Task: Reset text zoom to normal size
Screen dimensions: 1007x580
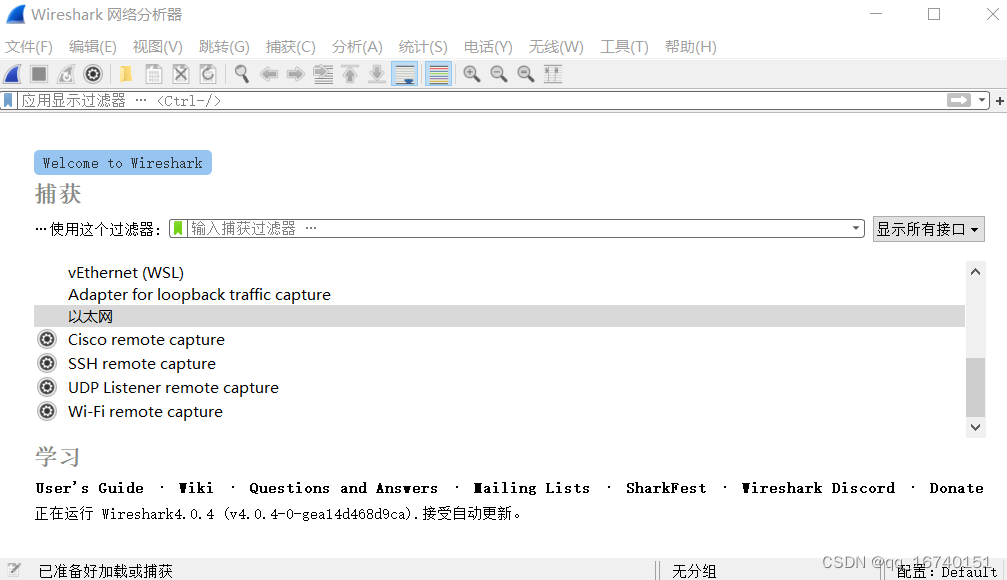Action: [x=525, y=75]
